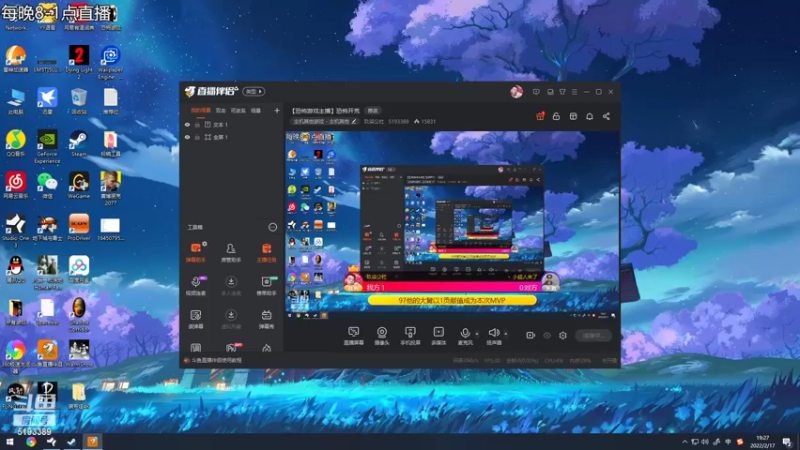Image resolution: width=800 pixels, height=450 pixels.
Task: Click the padlock icon in stream header
Action: pyautogui.click(x=556, y=116)
